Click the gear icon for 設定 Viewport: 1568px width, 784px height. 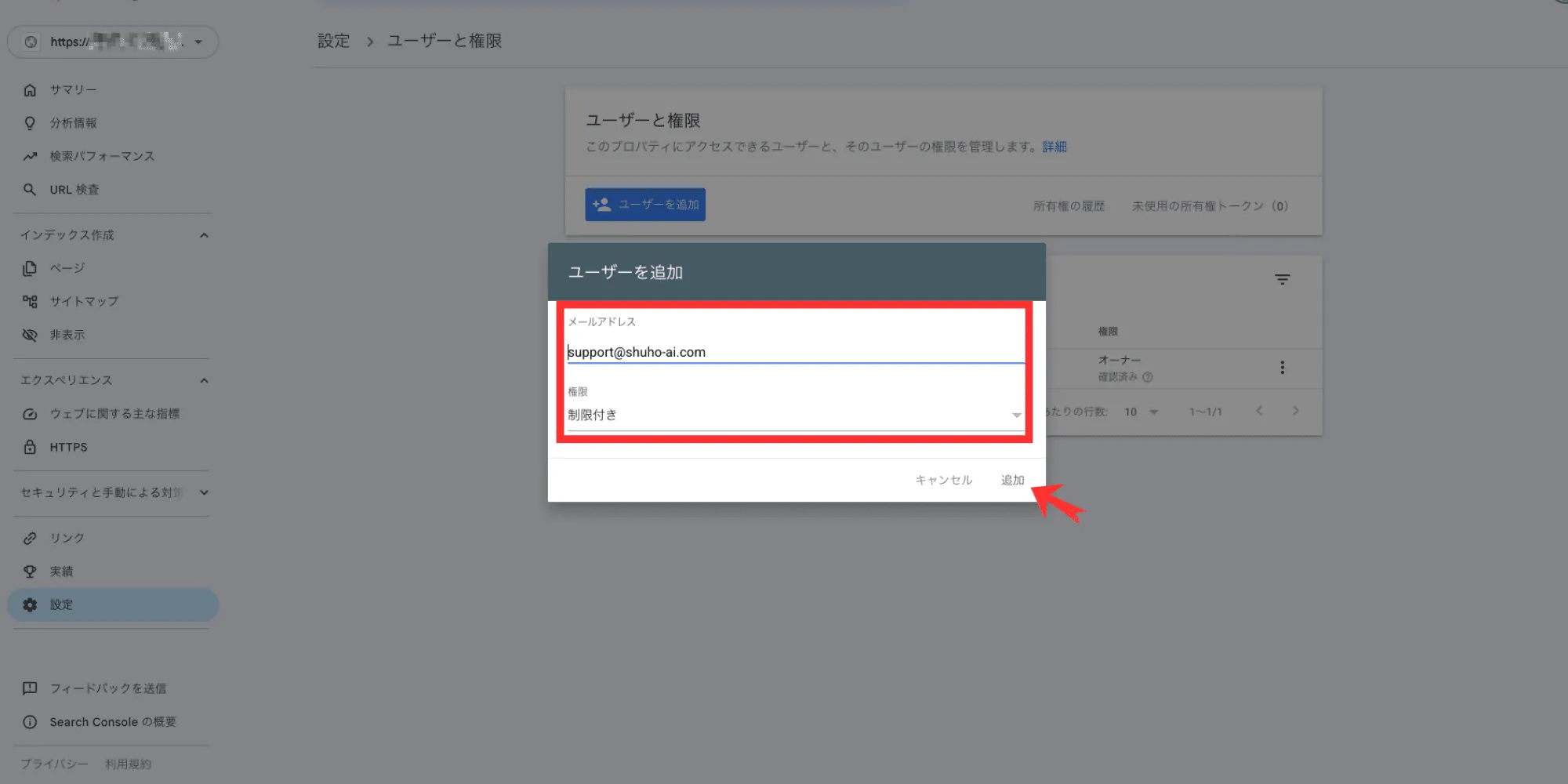coord(30,604)
